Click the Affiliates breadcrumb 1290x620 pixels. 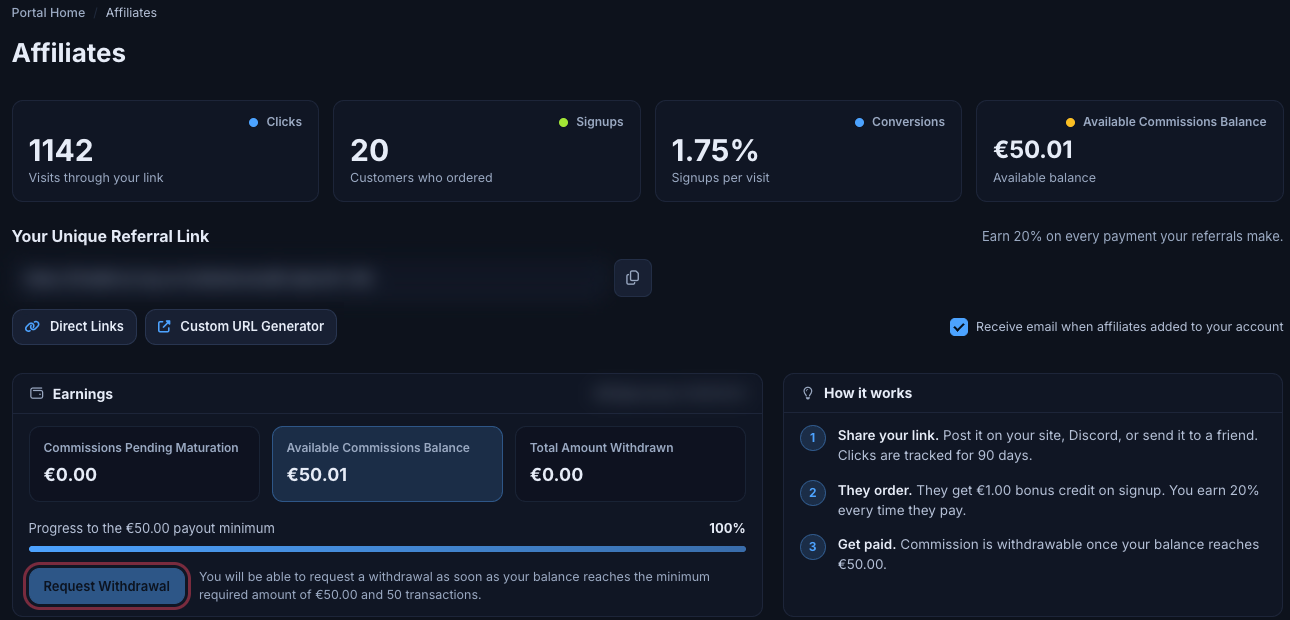[x=131, y=13]
